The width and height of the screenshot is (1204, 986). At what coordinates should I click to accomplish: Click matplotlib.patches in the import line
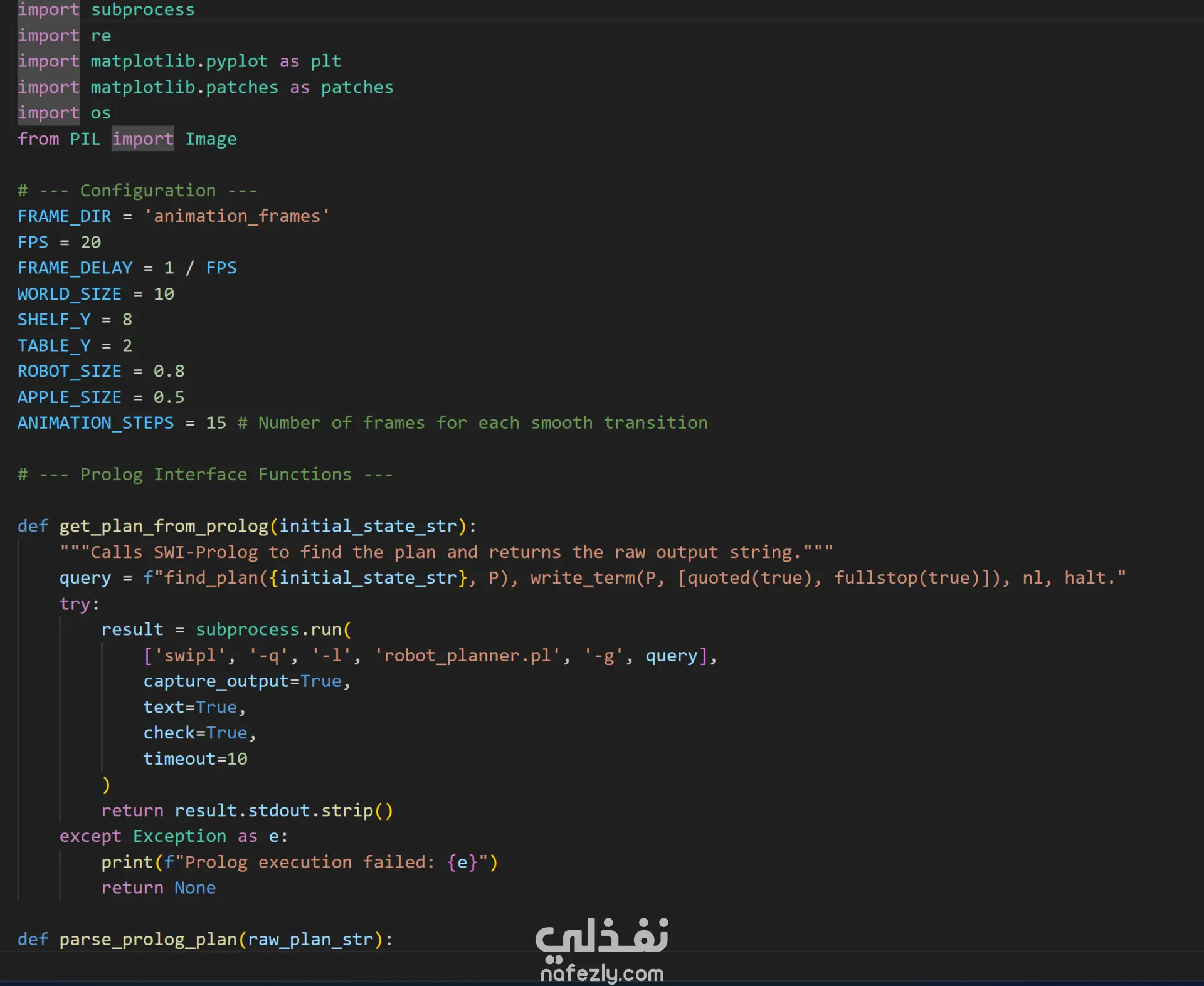pos(184,87)
